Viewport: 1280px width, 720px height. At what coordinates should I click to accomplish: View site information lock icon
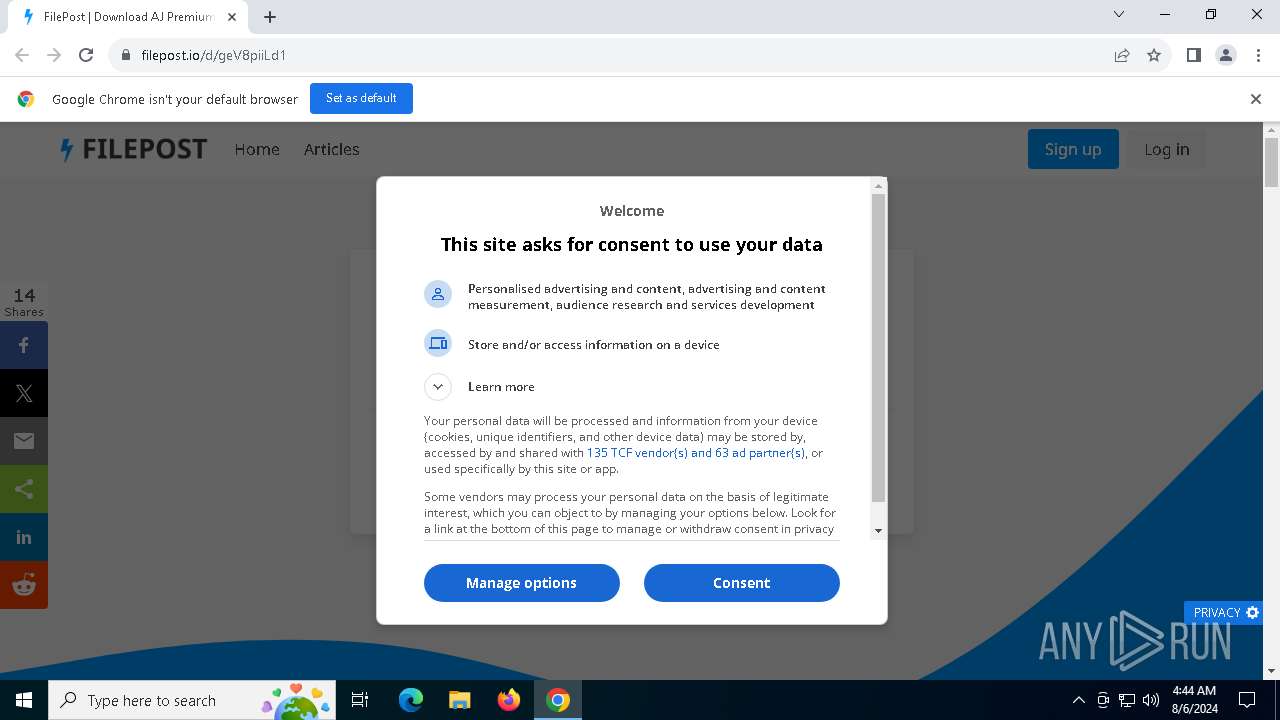click(125, 55)
